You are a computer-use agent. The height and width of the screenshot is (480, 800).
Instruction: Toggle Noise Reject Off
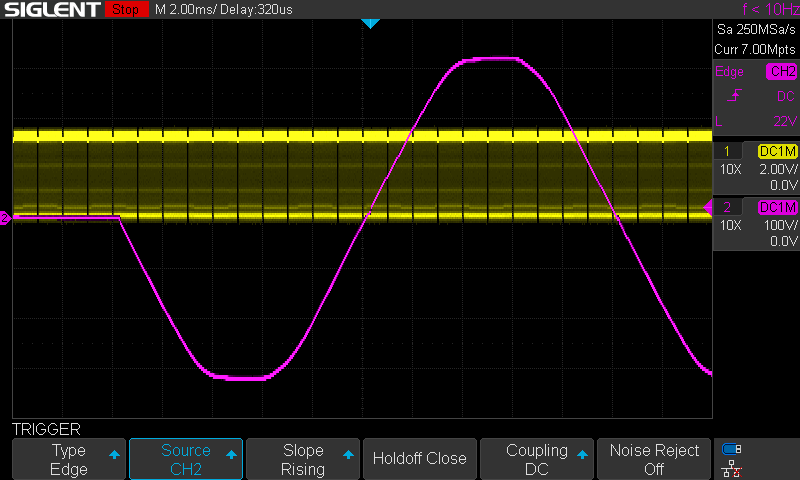[654, 459]
